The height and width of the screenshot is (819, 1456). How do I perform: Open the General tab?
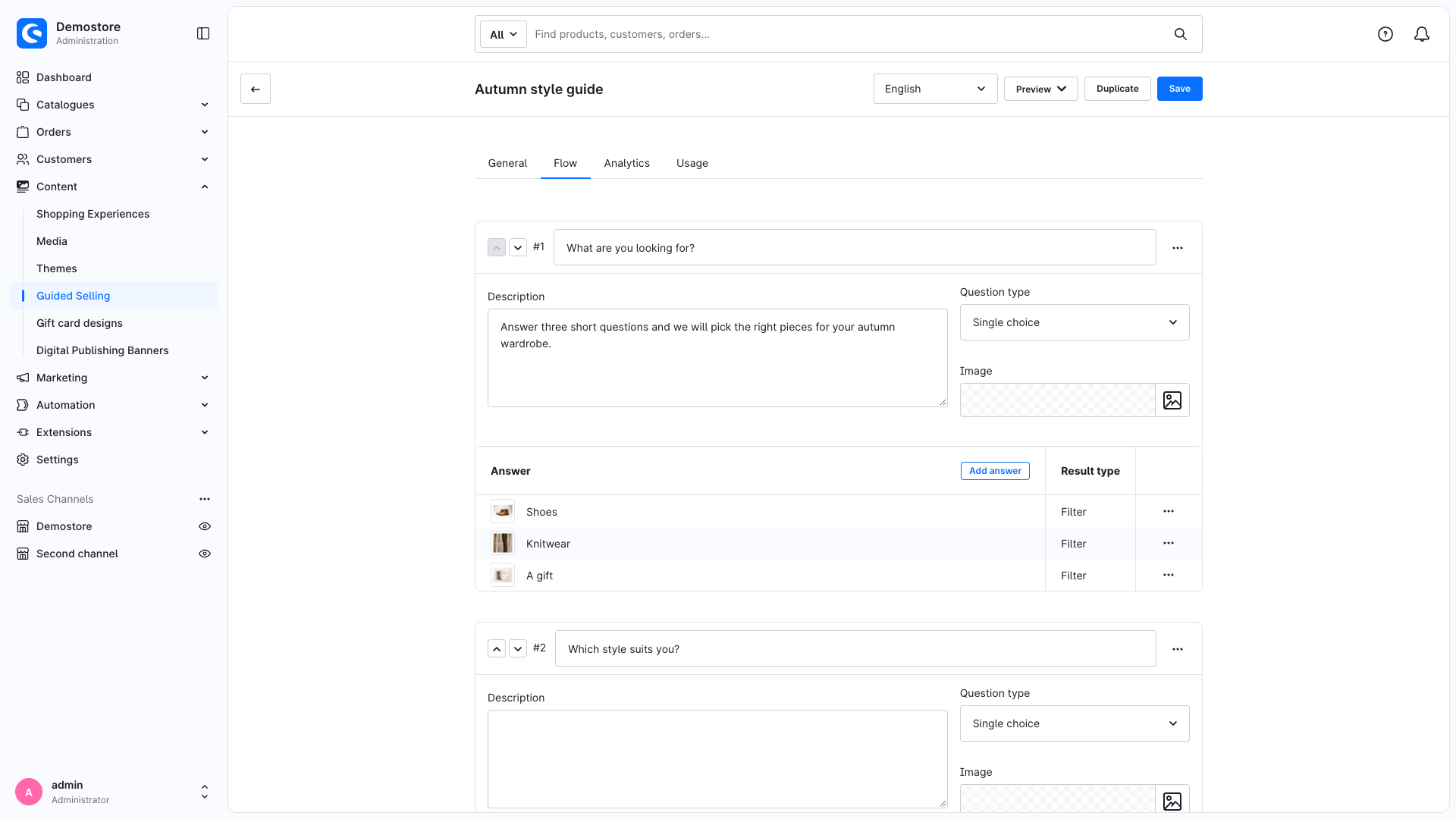[507, 163]
